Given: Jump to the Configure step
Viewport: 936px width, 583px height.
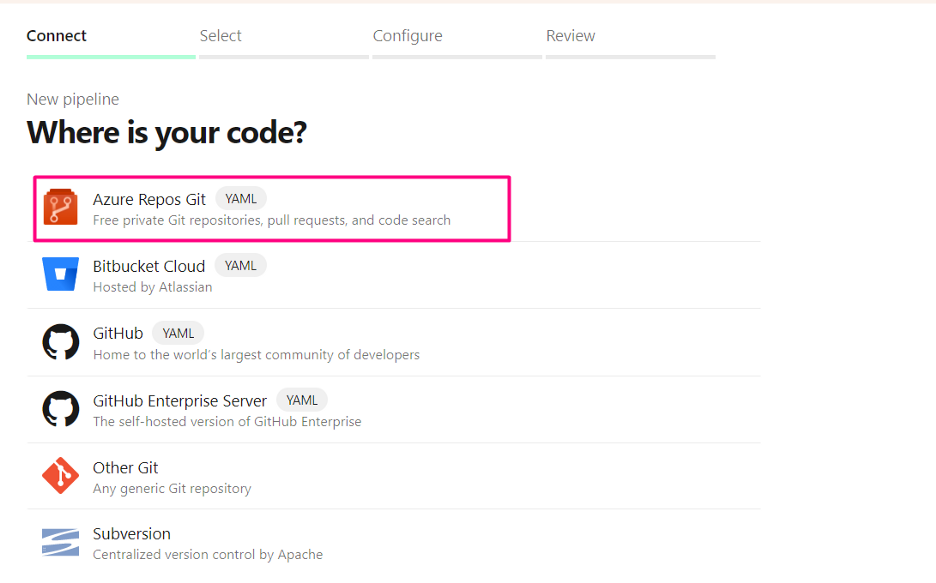Looking at the screenshot, I should pyautogui.click(x=407, y=35).
